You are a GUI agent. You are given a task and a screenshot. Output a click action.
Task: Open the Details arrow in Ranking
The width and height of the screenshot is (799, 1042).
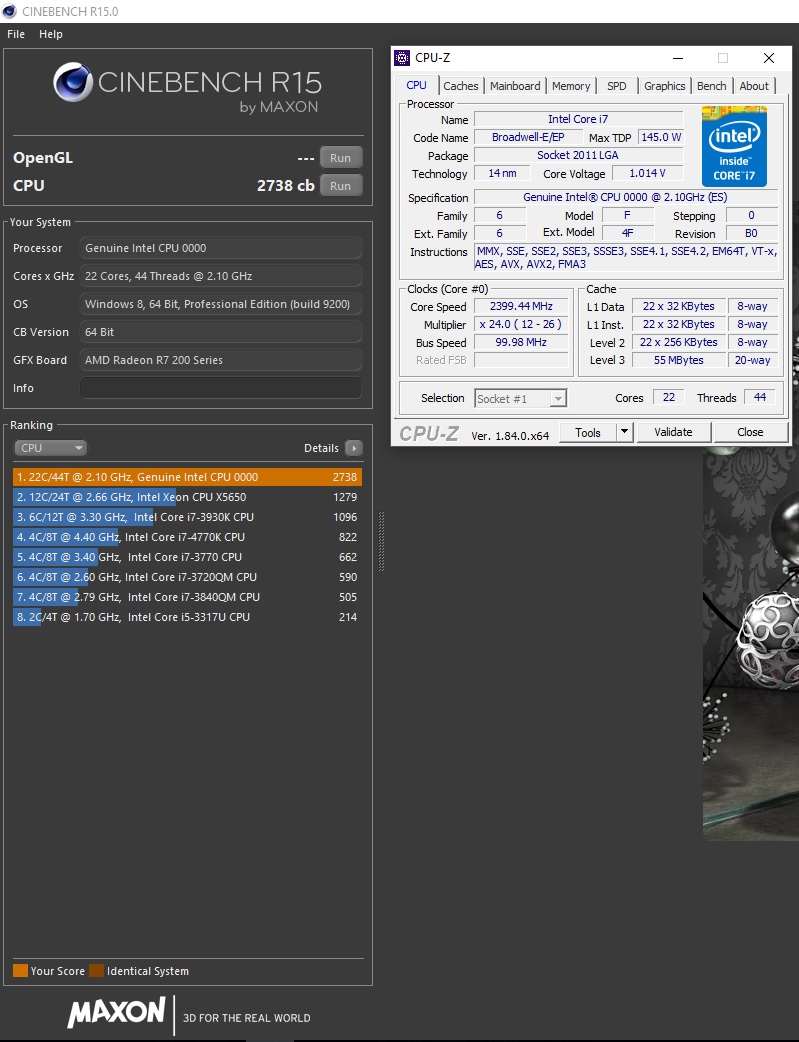354,448
